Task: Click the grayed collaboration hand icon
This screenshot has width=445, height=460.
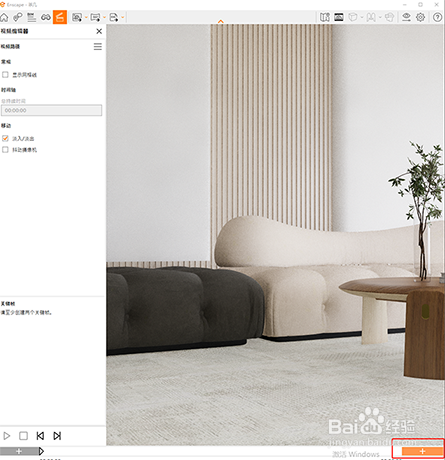Action: [389, 17]
